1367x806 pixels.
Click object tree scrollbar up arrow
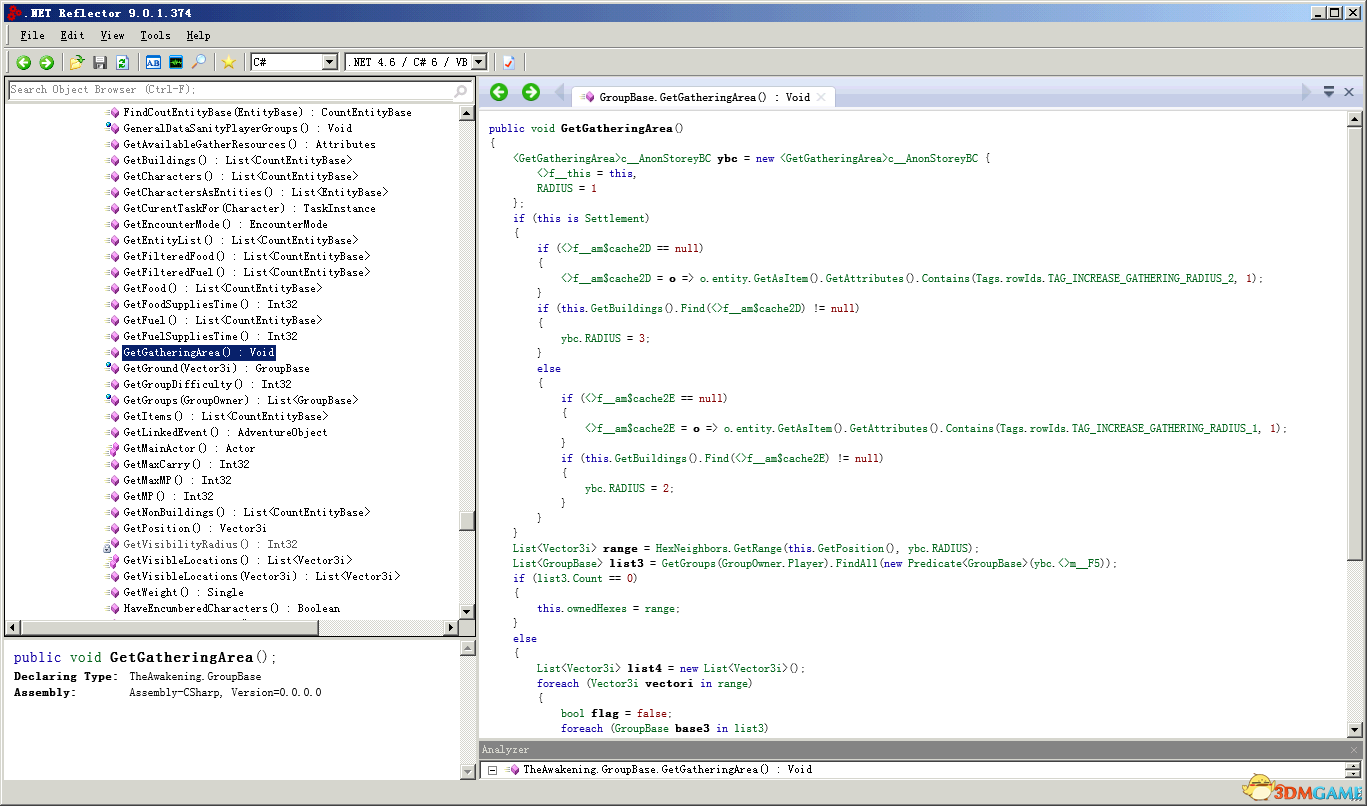(466, 113)
